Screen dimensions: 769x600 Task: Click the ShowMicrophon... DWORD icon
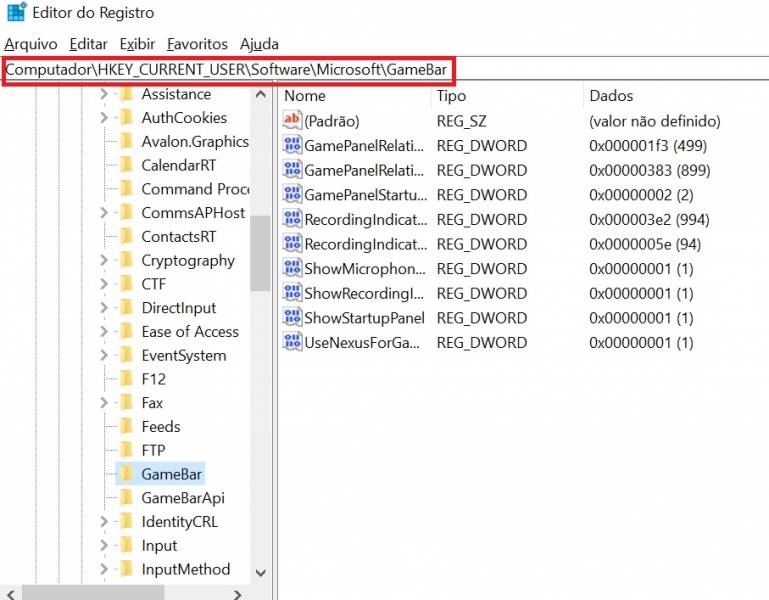tap(292, 268)
